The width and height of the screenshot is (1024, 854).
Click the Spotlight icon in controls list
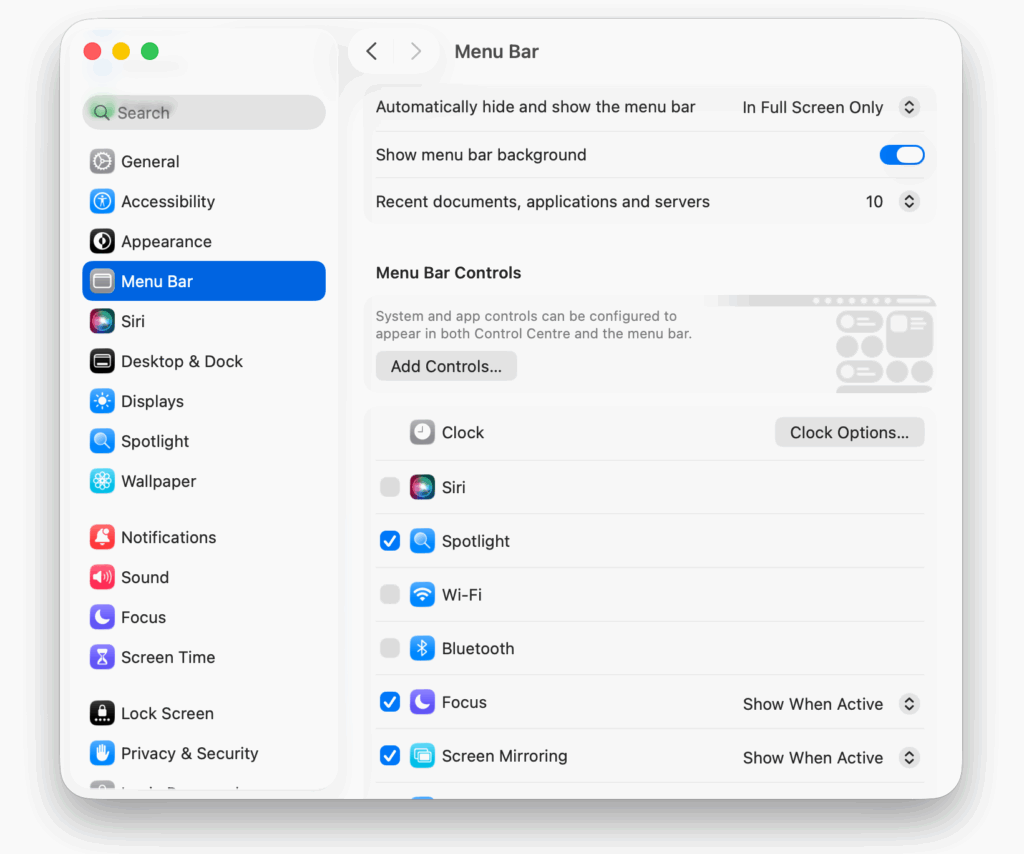tap(422, 541)
